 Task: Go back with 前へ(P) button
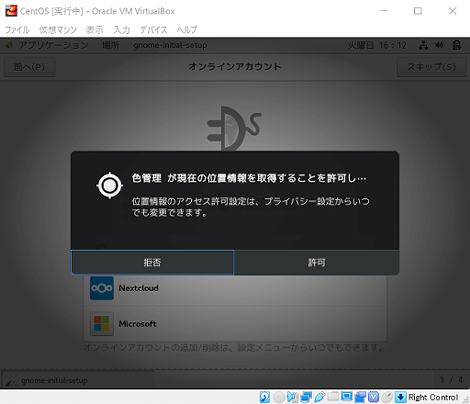(x=29, y=67)
